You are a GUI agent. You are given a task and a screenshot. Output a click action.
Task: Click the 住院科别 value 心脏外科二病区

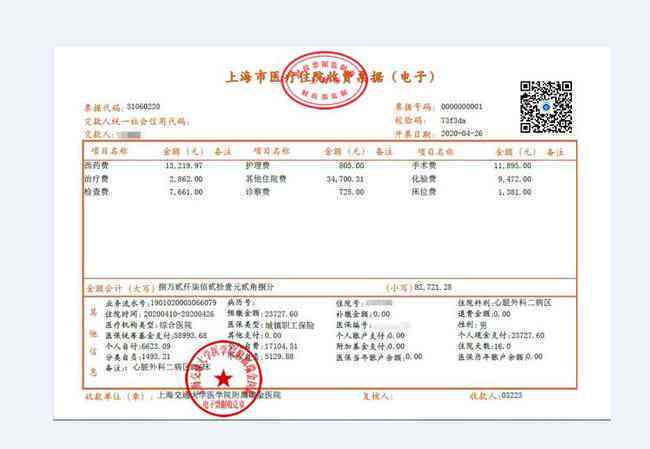(523, 303)
